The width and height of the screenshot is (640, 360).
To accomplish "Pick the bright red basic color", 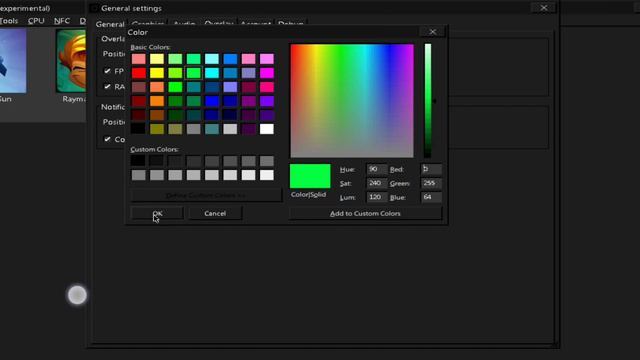I will pos(138,73).
